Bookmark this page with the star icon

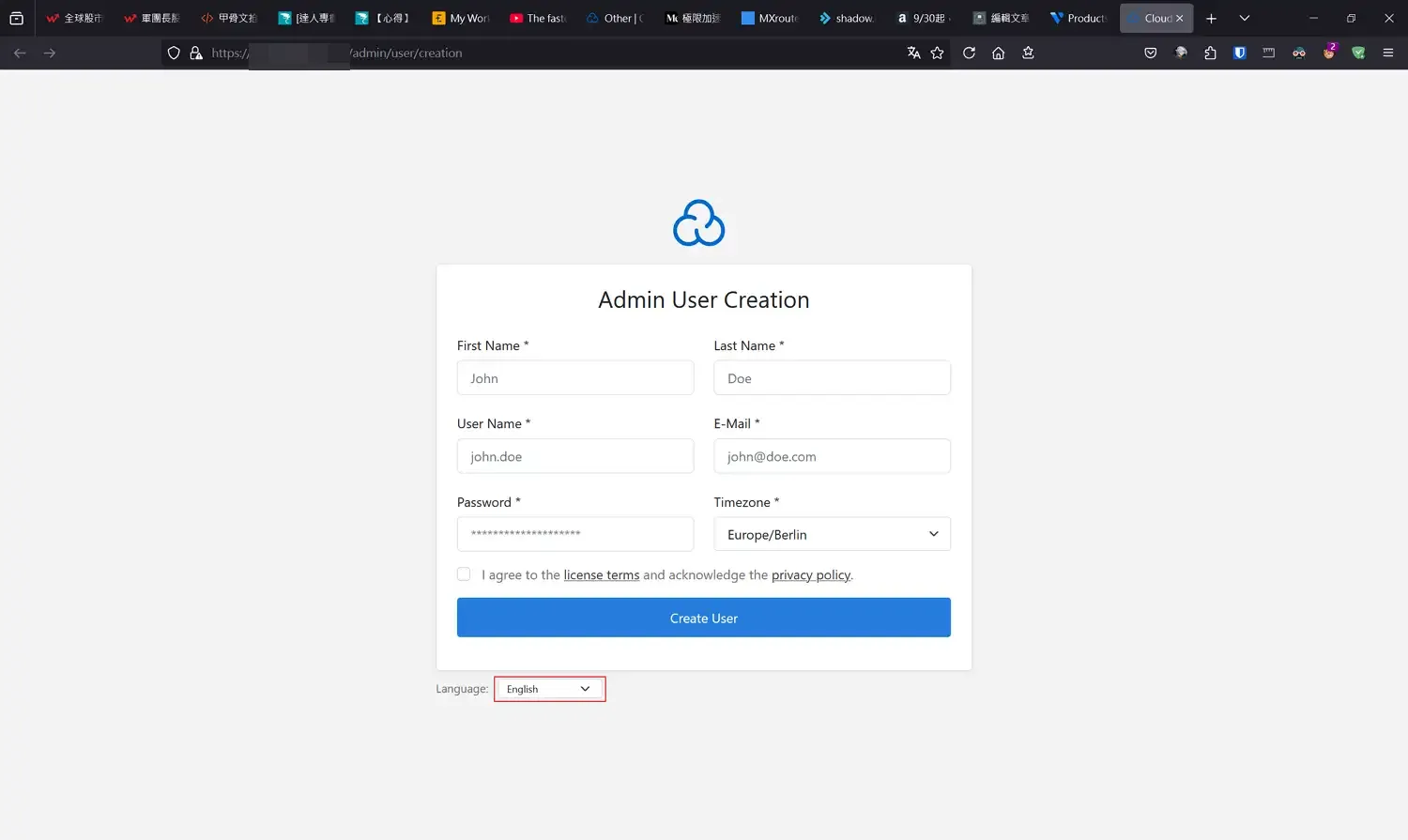click(937, 53)
